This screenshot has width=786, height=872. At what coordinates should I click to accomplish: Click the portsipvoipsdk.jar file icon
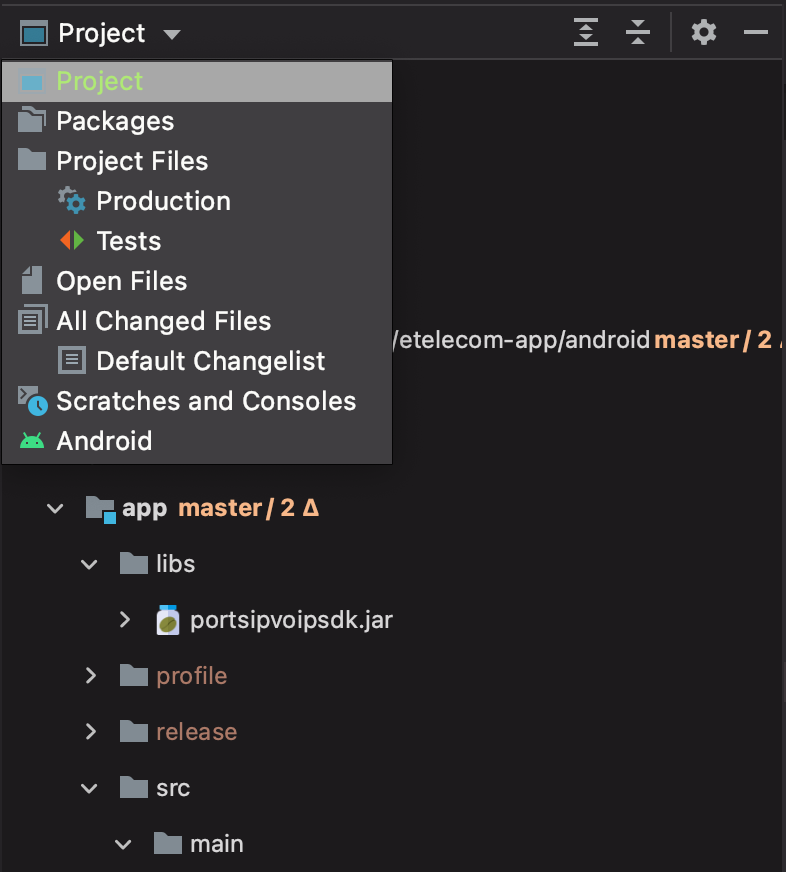point(167,620)
